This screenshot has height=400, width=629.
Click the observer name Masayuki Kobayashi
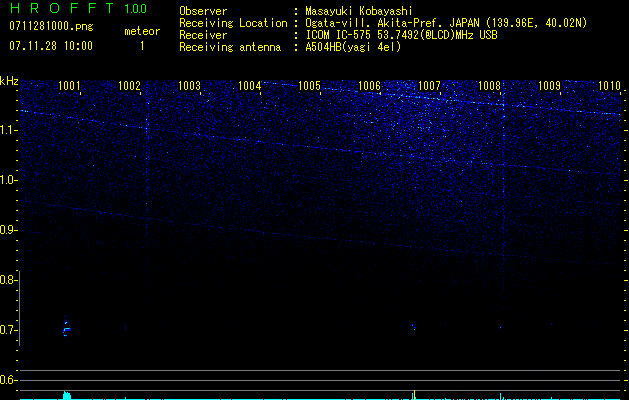359,11
